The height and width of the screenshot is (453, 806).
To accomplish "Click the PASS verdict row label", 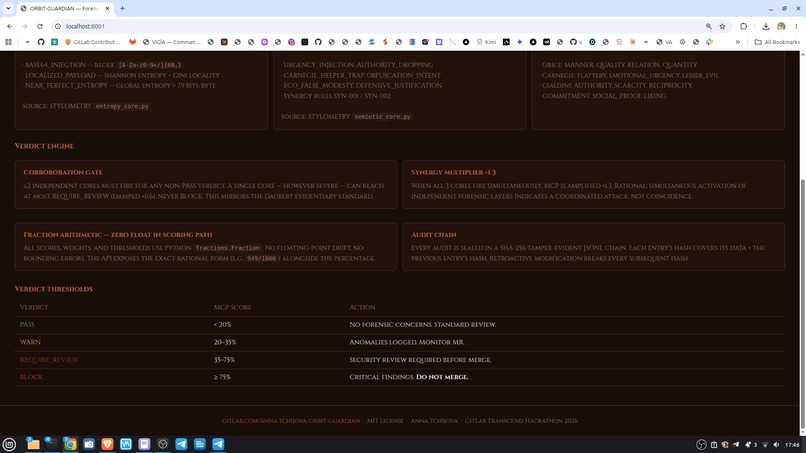I will (x=27, y=324).
